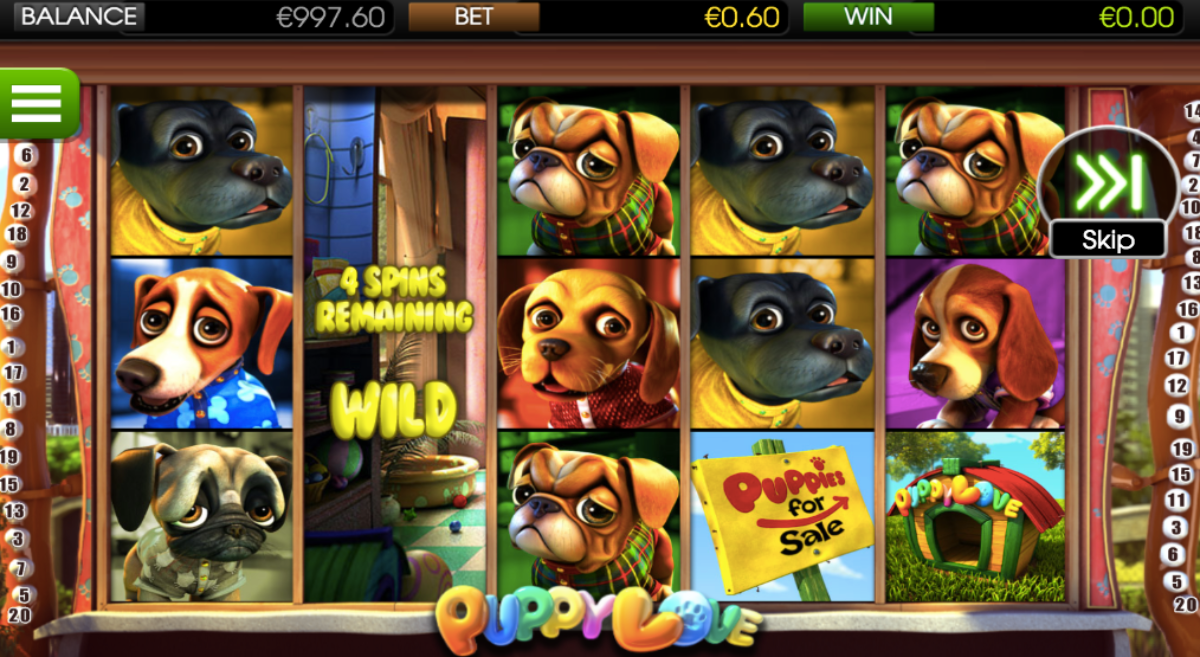Screen dimensions: 1200x657
Task: Select payline 6 on the left
Action: coord(26,155)
